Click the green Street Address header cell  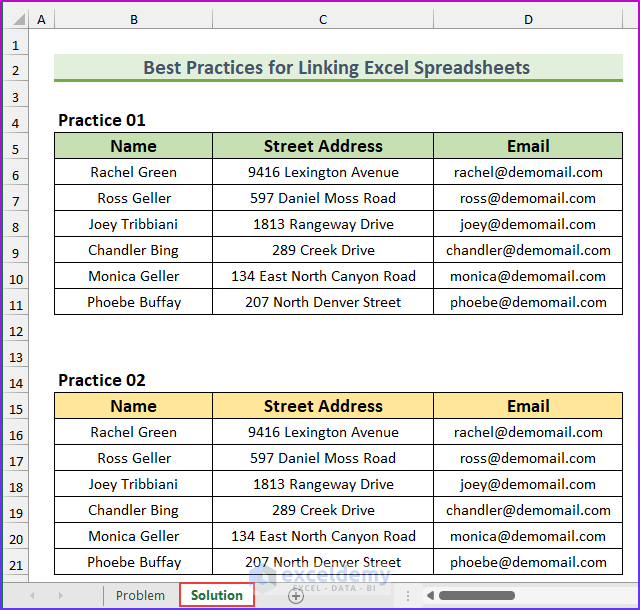pos(323,146)
